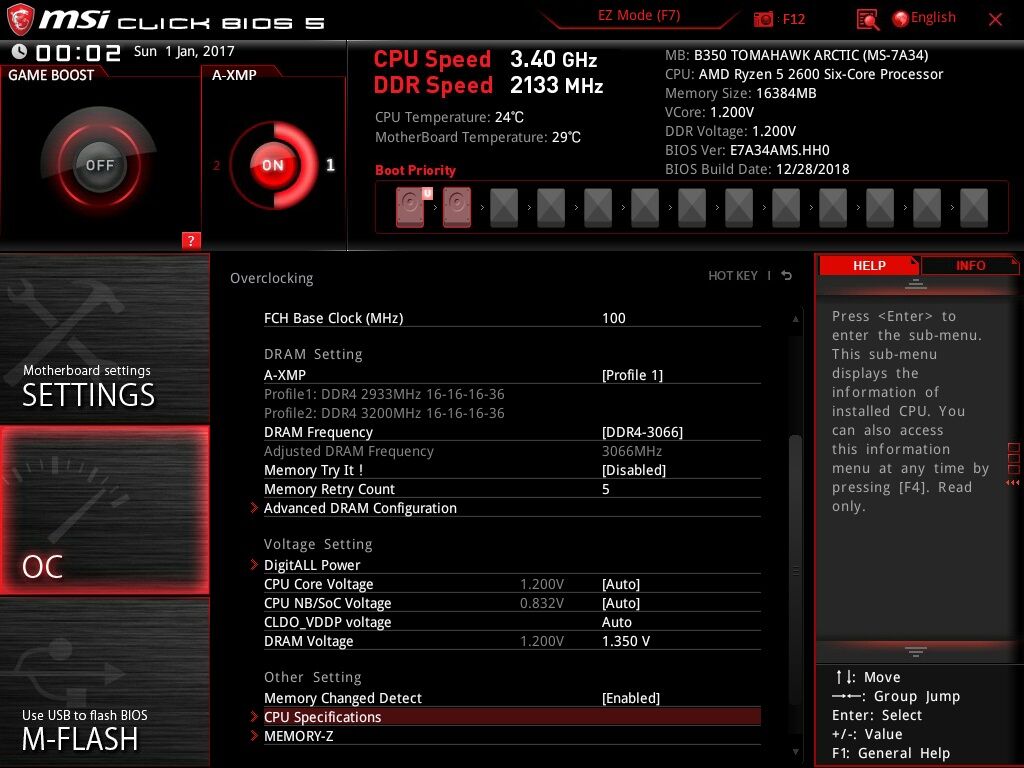The height and width of the screenshot is (768, 1024).
Task: Click the help panel top collapse handle
Action: [916, 284]
